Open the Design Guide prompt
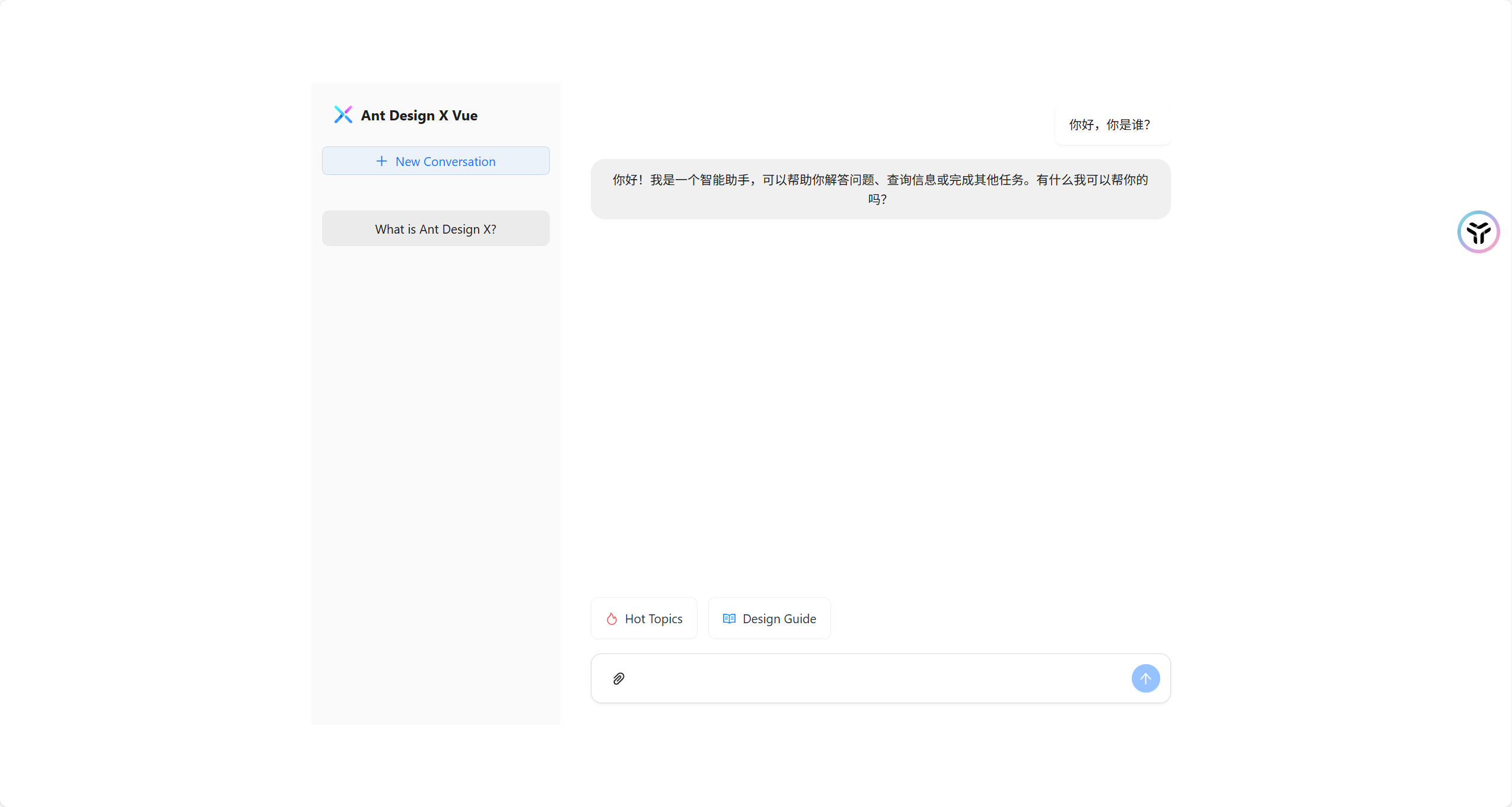Image resolution: width=1512 pixels, height=807 pixels. pos(769,619)
